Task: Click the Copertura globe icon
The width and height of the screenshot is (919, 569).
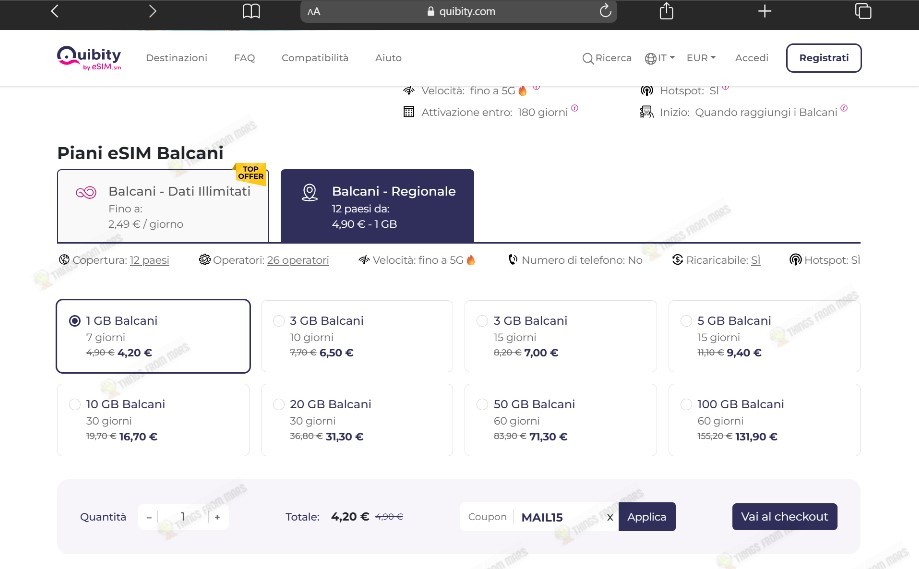Action: click(x=64, y=260)
